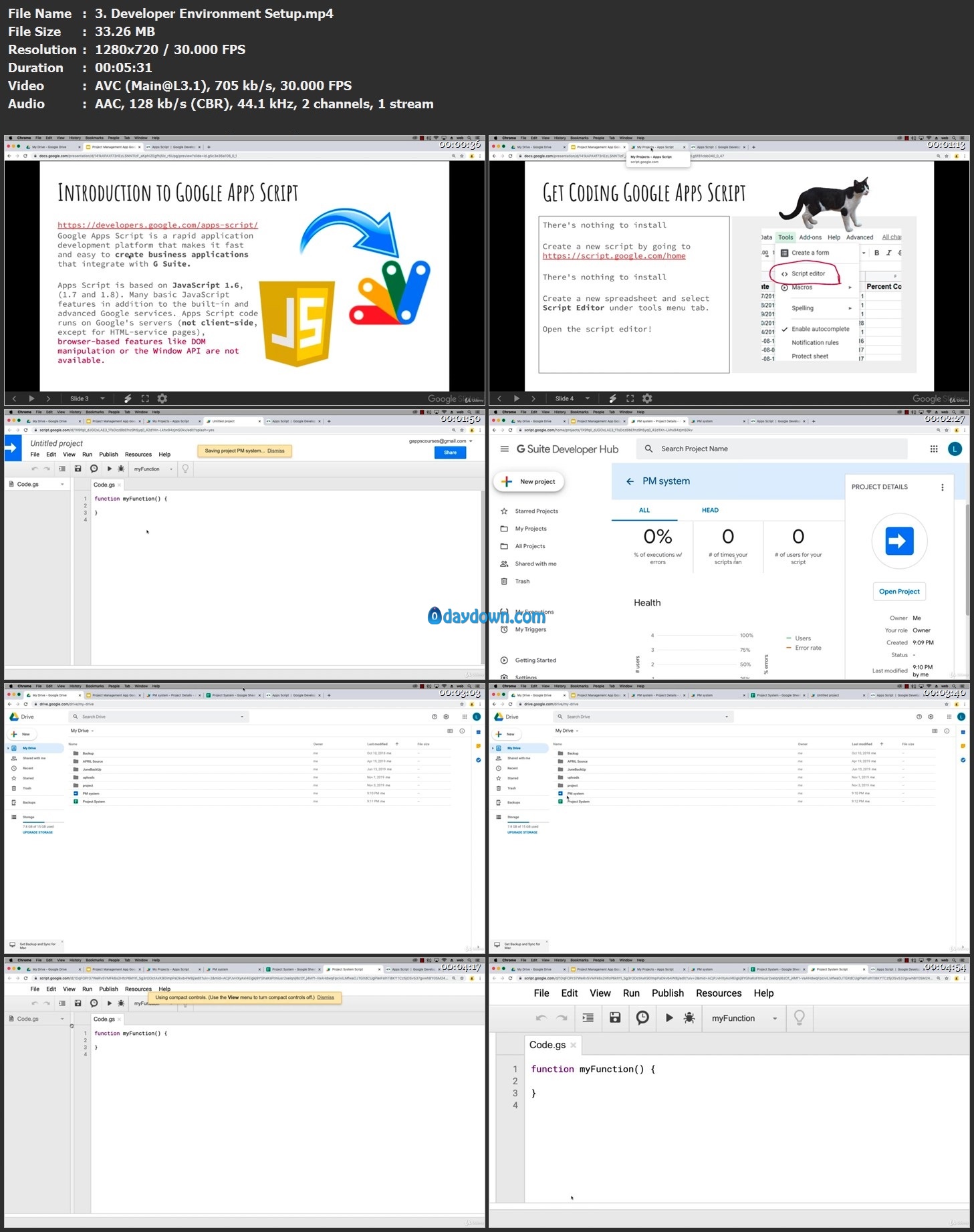Screen dimensions: 974x1232
Task: Open search options arrow in 00:03:03 Drive search
Action: 242,717
